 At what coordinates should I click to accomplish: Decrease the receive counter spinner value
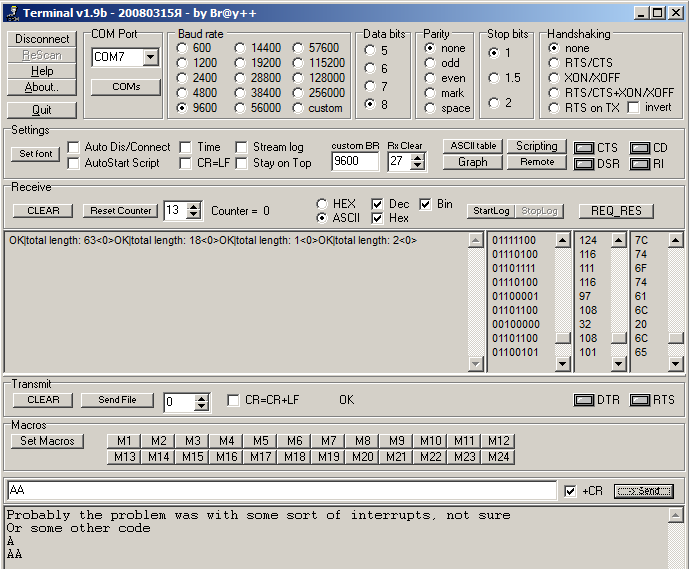pyautogui.click(x=193, y=215)
